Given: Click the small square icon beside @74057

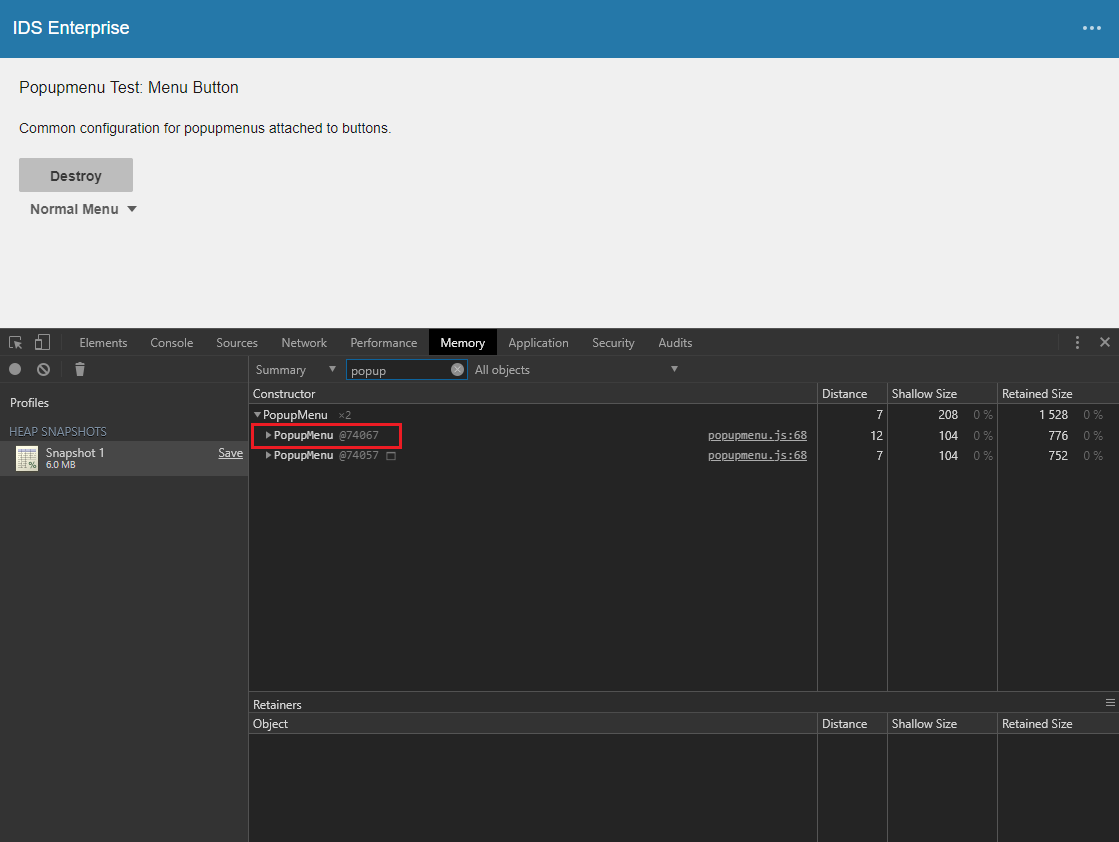Looking at the screenshot, I should tap(391, 456).
